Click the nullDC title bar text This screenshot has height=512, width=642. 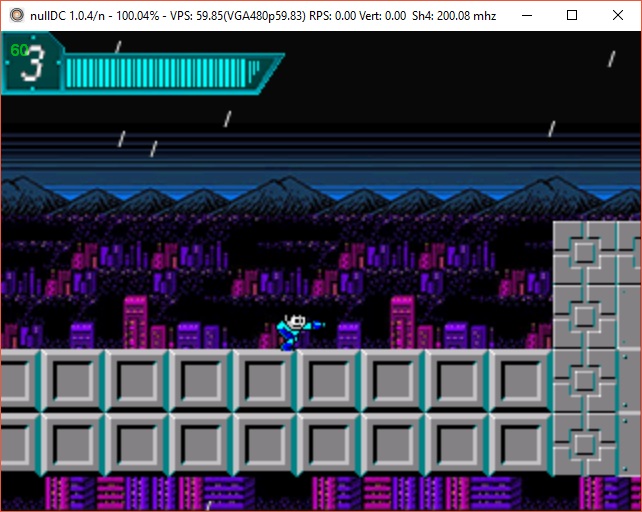click(263, 16)
